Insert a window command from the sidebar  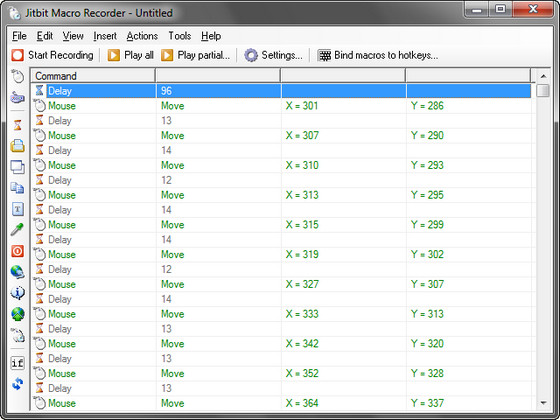17,167
